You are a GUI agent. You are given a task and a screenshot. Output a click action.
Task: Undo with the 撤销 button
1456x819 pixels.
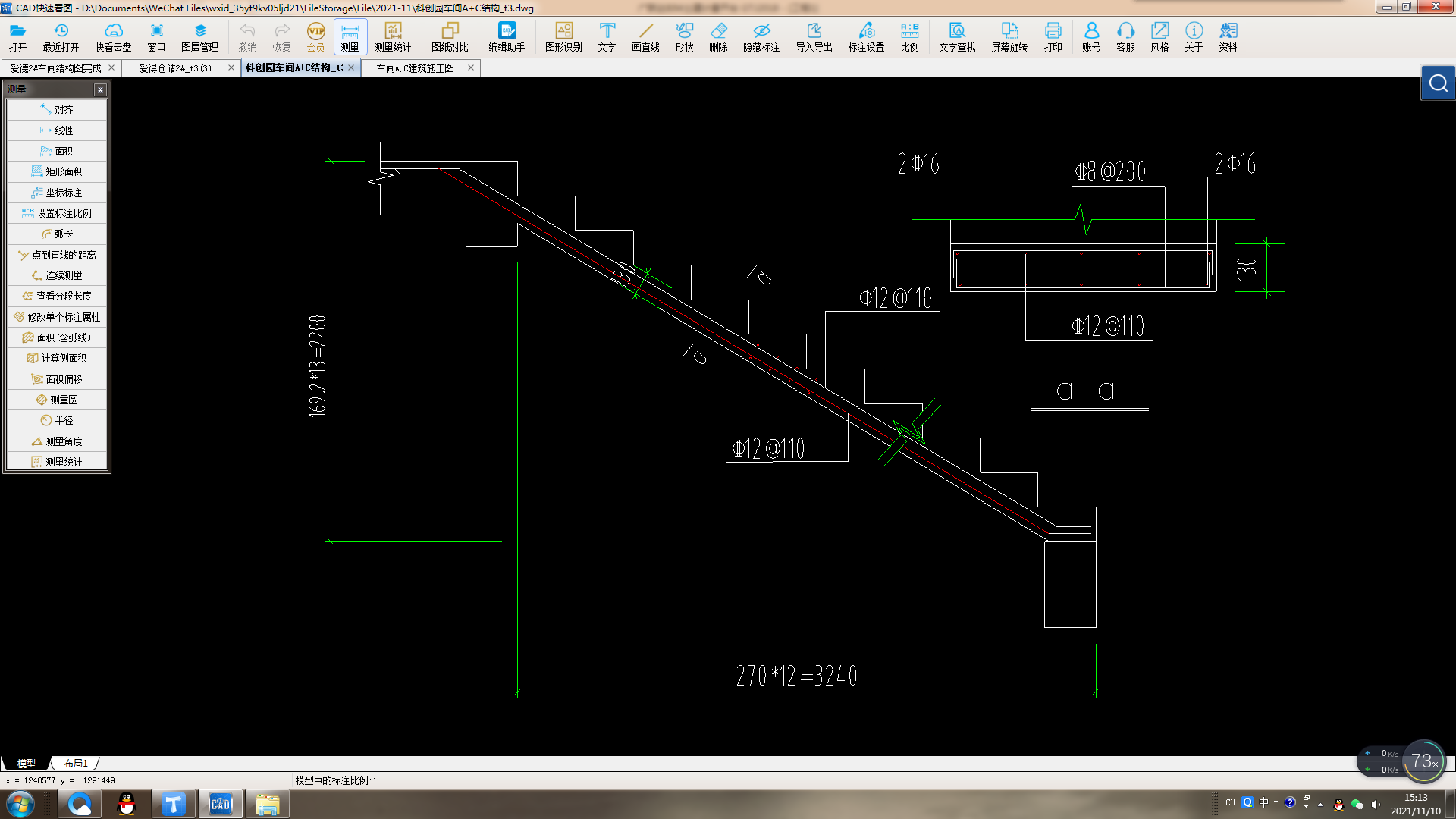click(247, 37)
